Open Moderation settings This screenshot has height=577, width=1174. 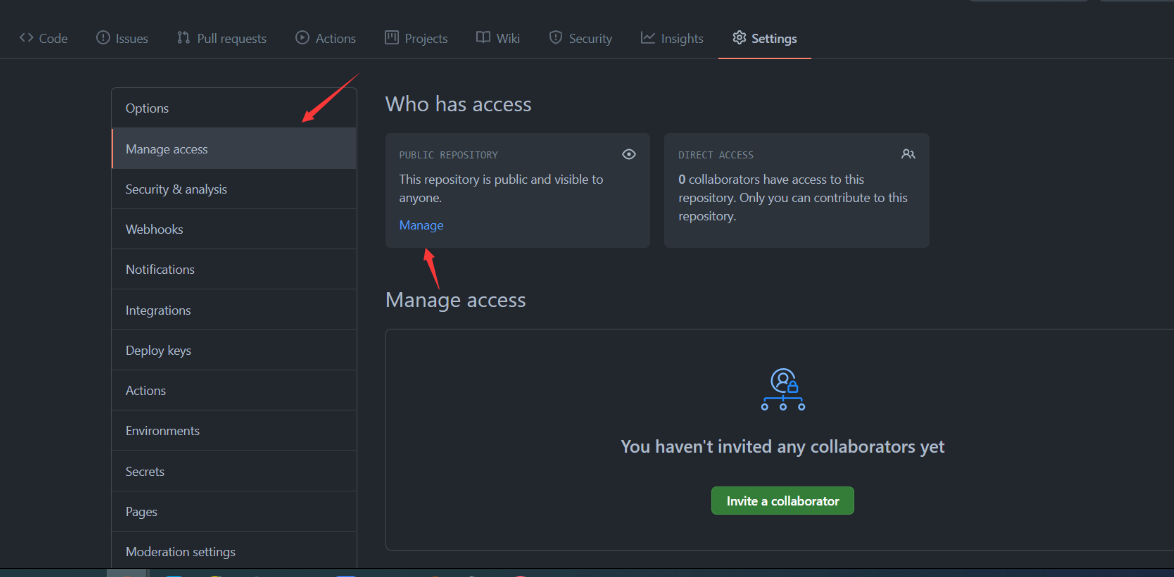click(234, 552)
